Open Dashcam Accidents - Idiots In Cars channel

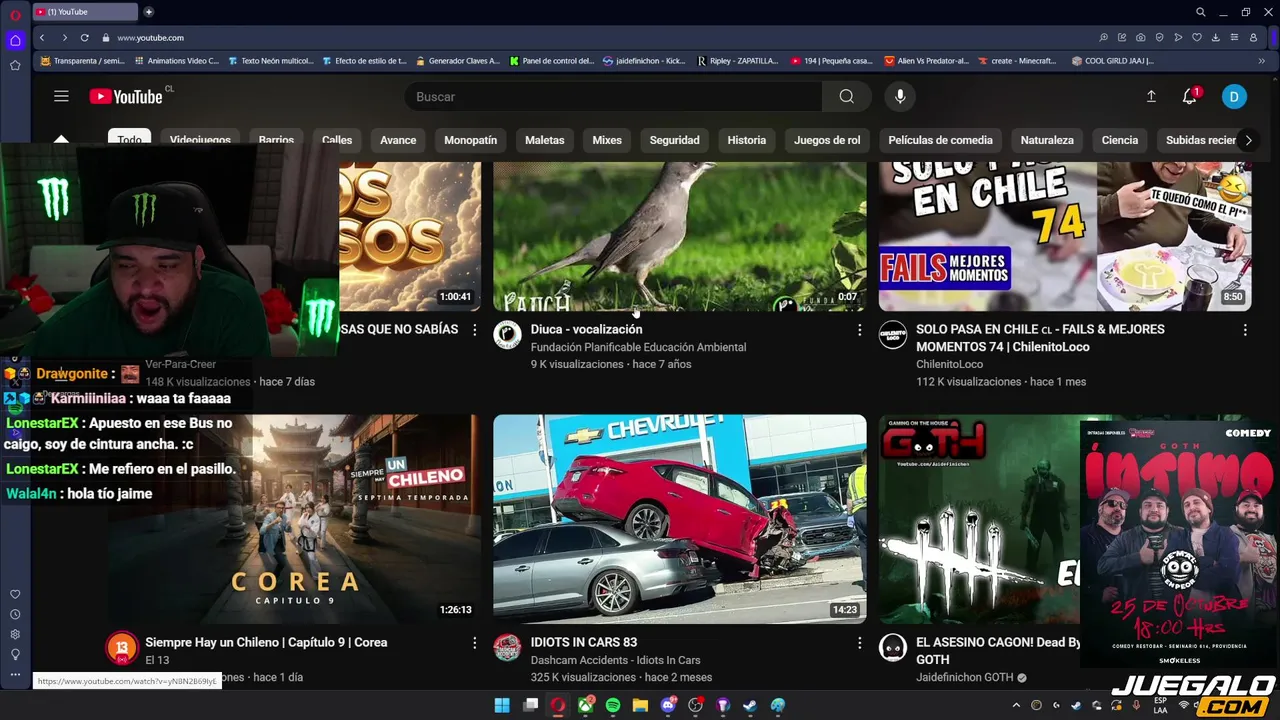click(615, 660)
